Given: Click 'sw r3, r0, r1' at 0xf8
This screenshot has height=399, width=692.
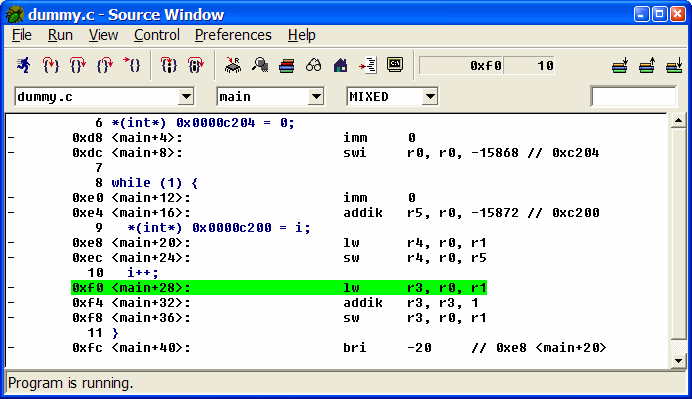Looking at the screenshot, I should point(414,318).
